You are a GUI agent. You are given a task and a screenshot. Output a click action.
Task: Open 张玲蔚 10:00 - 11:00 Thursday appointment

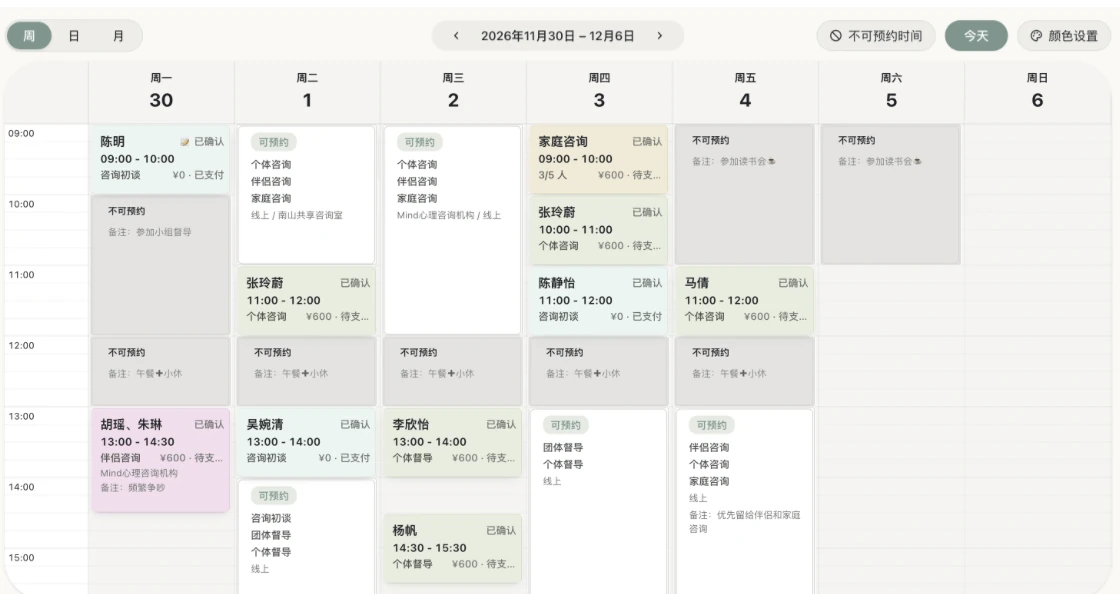pyautogui.click(x=599, y=230)
